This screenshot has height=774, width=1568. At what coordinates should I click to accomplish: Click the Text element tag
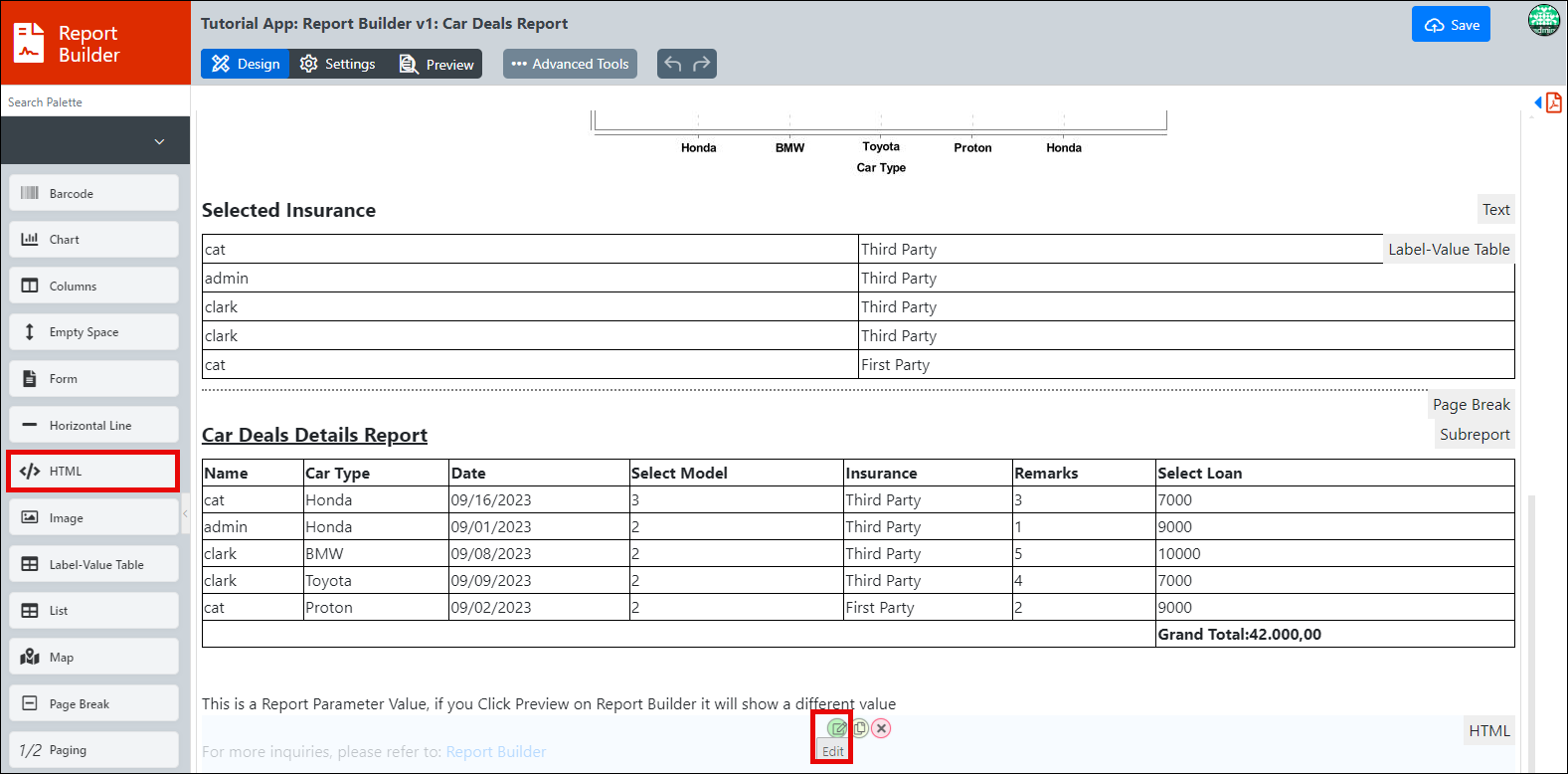[1495, 210]
